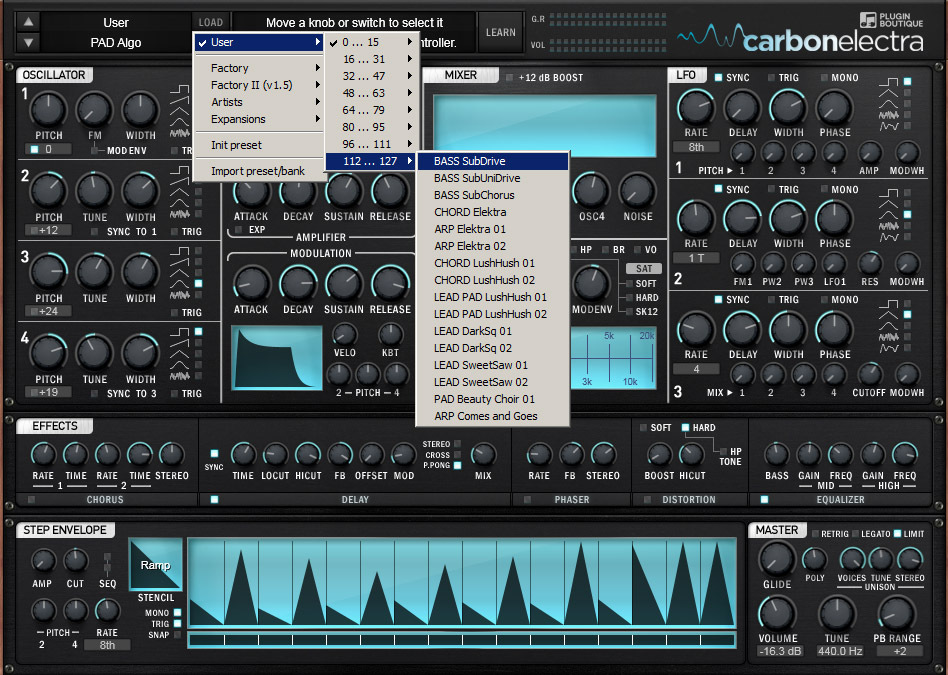Image resolution: width=948 pixels, height=675 pixels.
Task: Turn the PB RANGE knob
Action: [x=897, y=613]
